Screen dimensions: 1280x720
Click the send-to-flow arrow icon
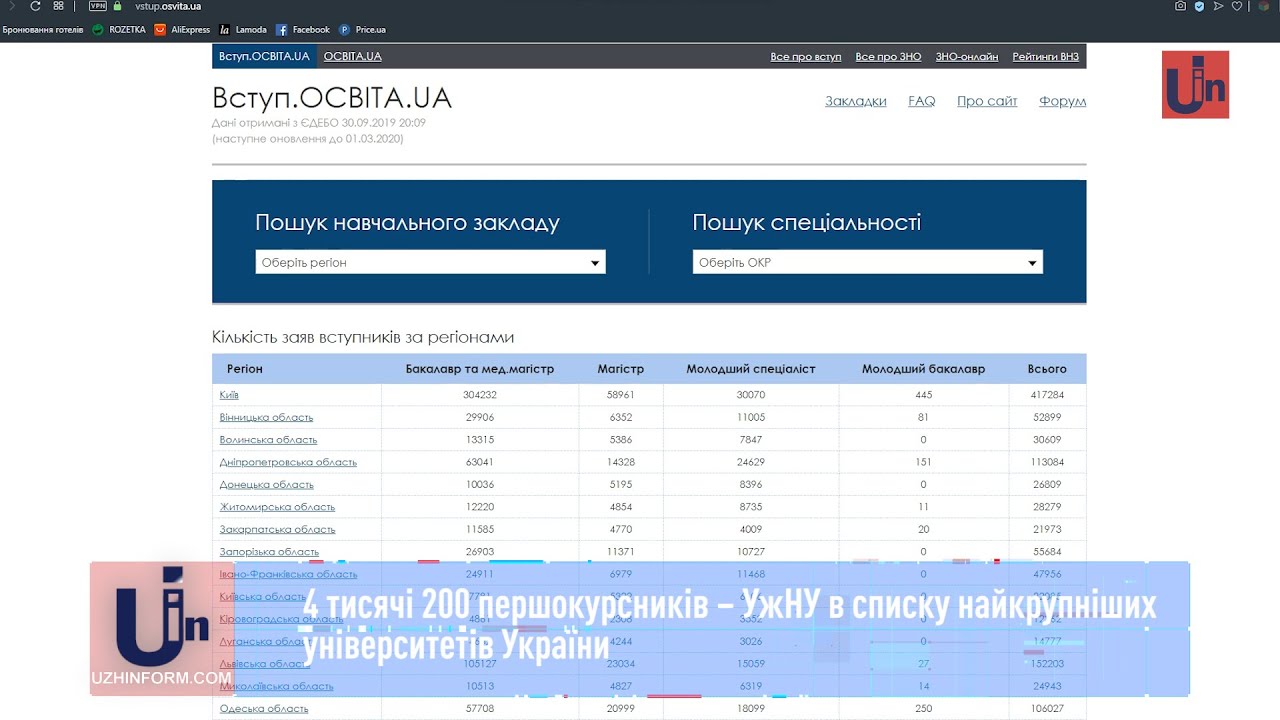coord(1218,6)
